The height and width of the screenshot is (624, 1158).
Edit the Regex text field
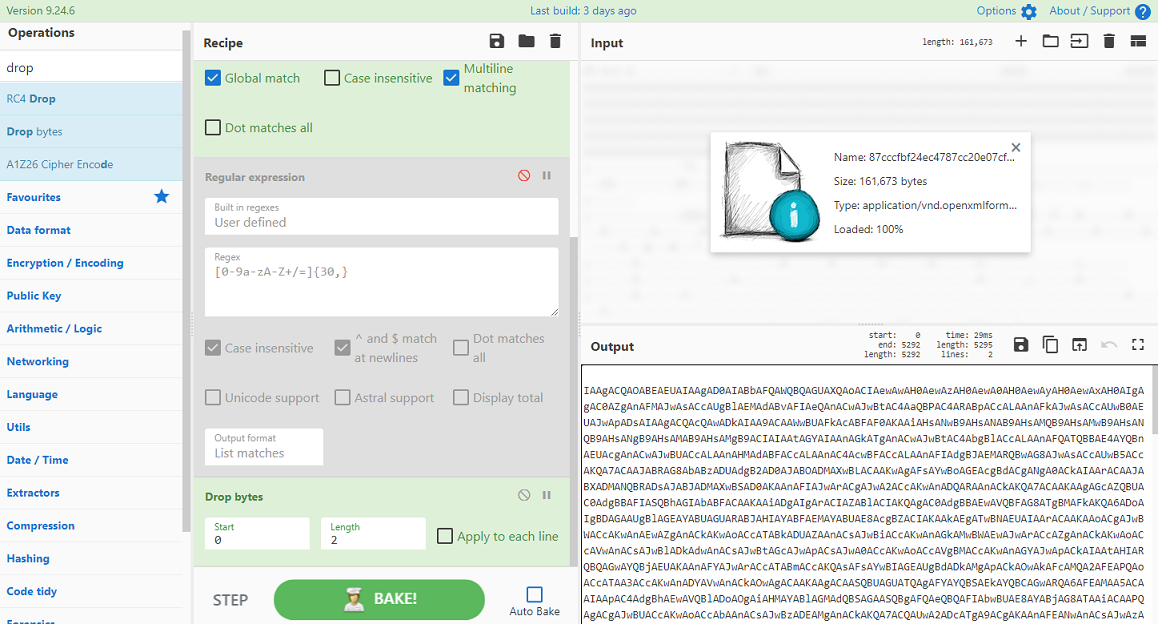[381, 282]
